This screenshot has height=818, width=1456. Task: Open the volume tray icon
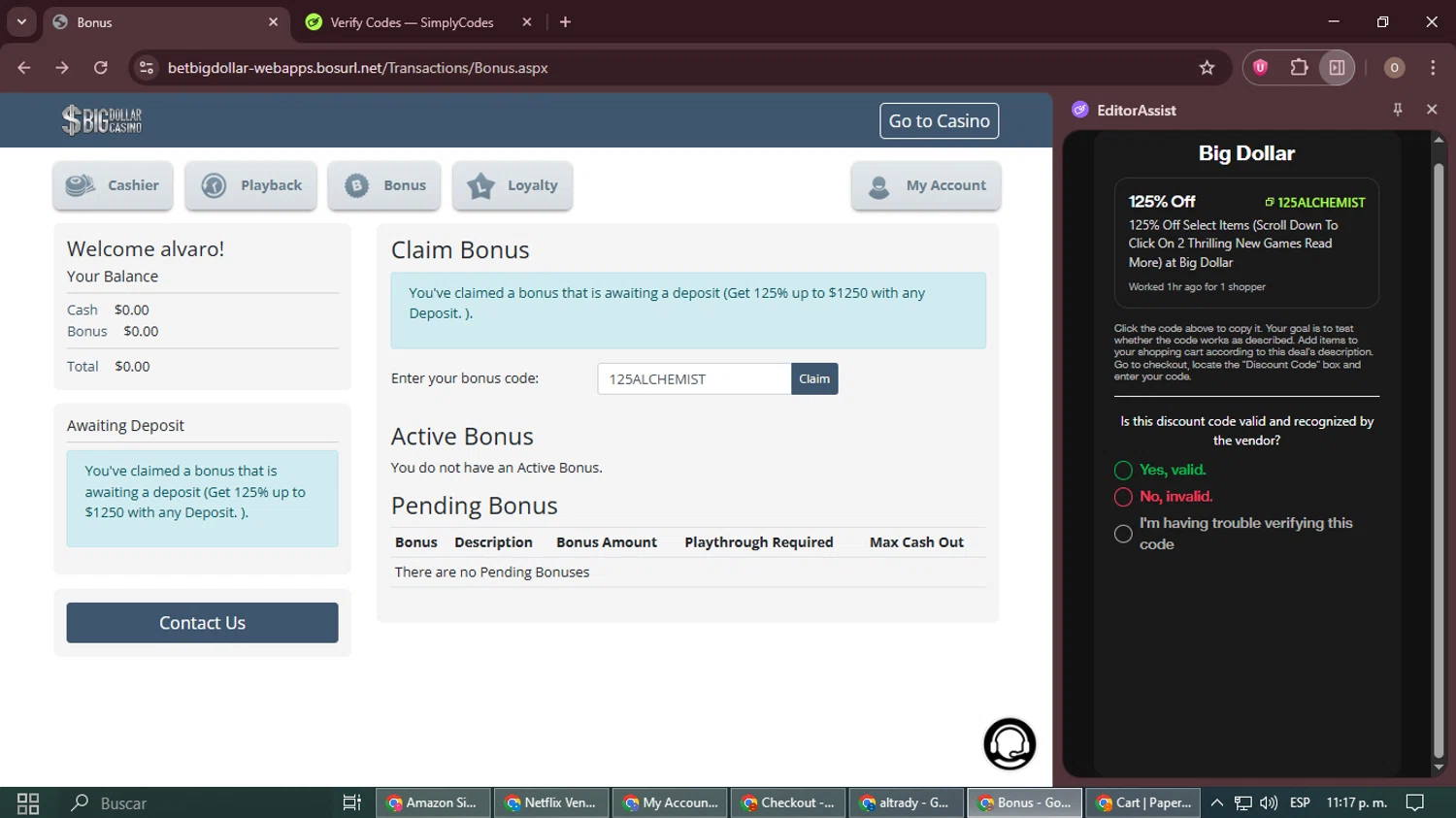tap(1269, 803)
